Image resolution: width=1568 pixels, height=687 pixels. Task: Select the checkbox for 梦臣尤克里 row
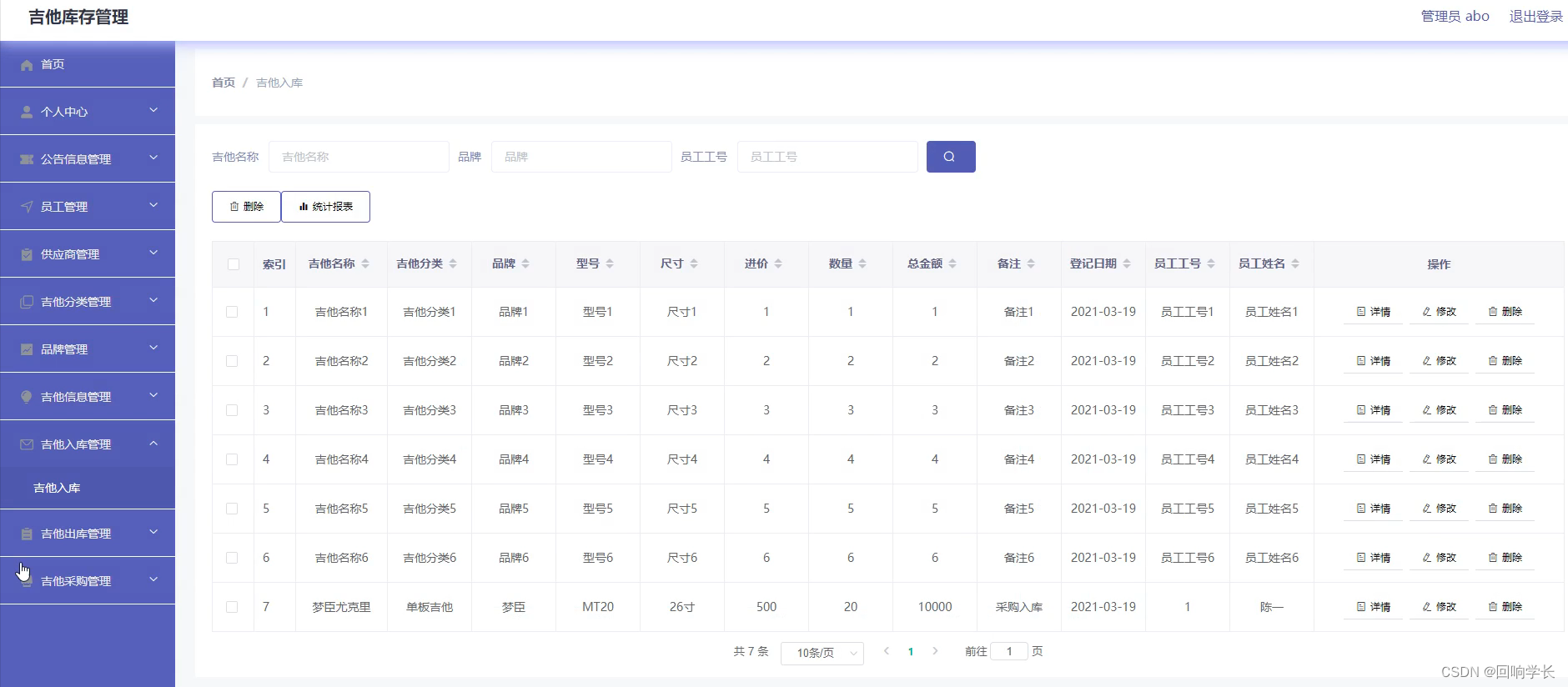(232, 607)
